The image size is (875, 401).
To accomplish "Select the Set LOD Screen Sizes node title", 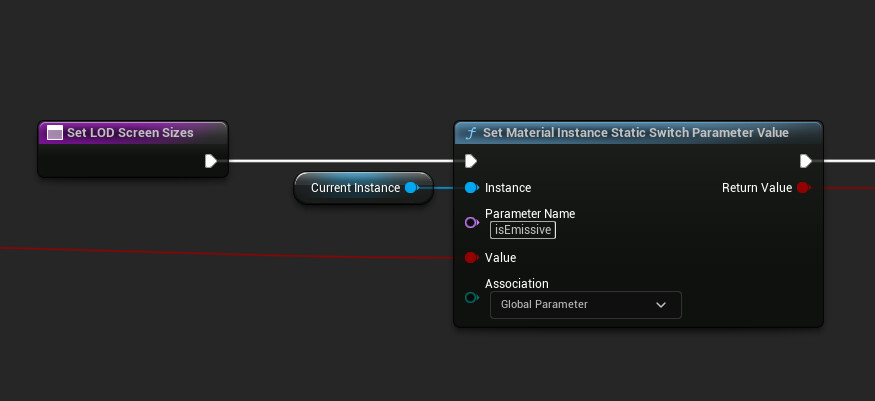I will tap(130, 133).
